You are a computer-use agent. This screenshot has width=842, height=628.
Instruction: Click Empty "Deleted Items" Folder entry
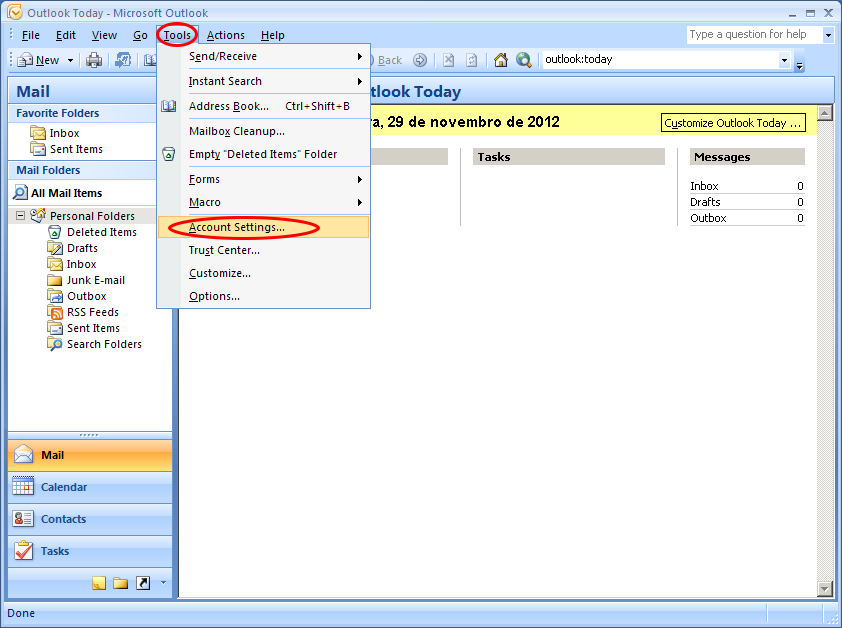(264, 154)
